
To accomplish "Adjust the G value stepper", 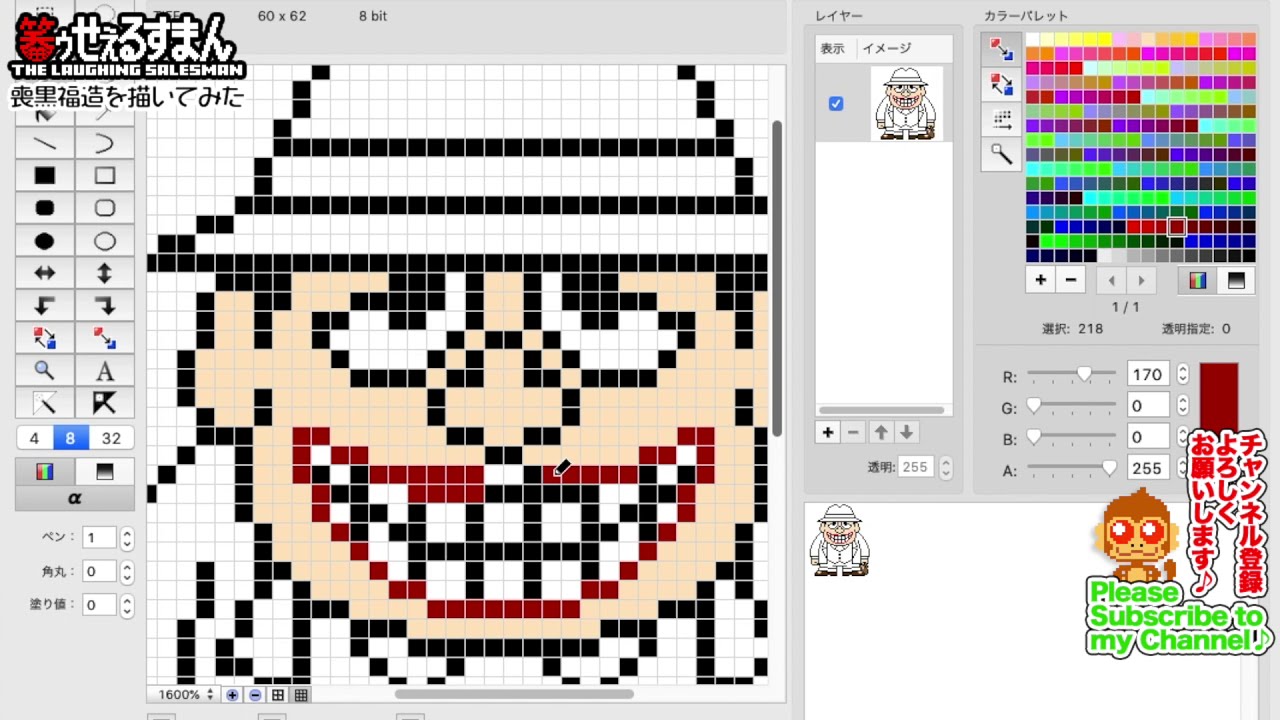I will click(x=1182, y=405).
